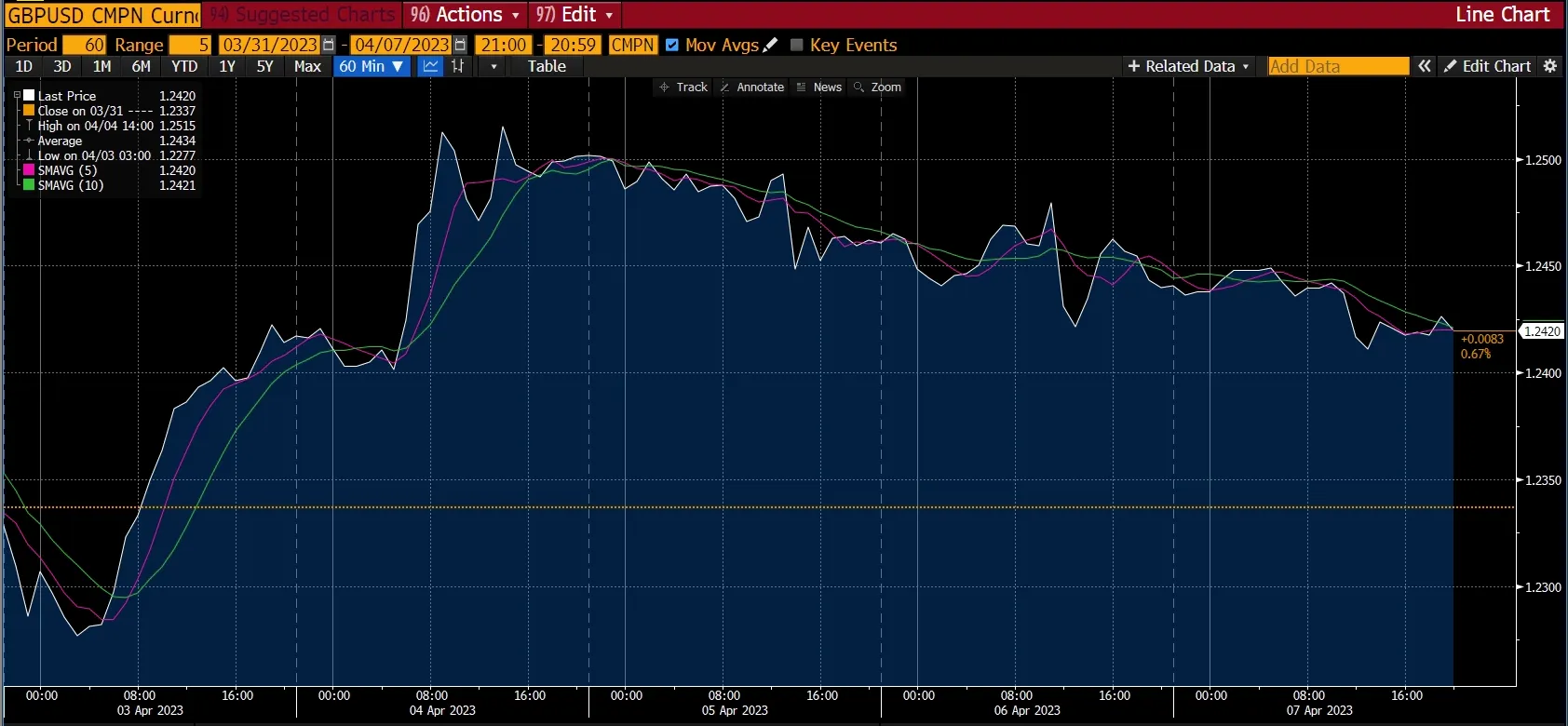This screenshot has height=726, width=1568.
Task: Select the 3D range tab
Action: (62, 66)
